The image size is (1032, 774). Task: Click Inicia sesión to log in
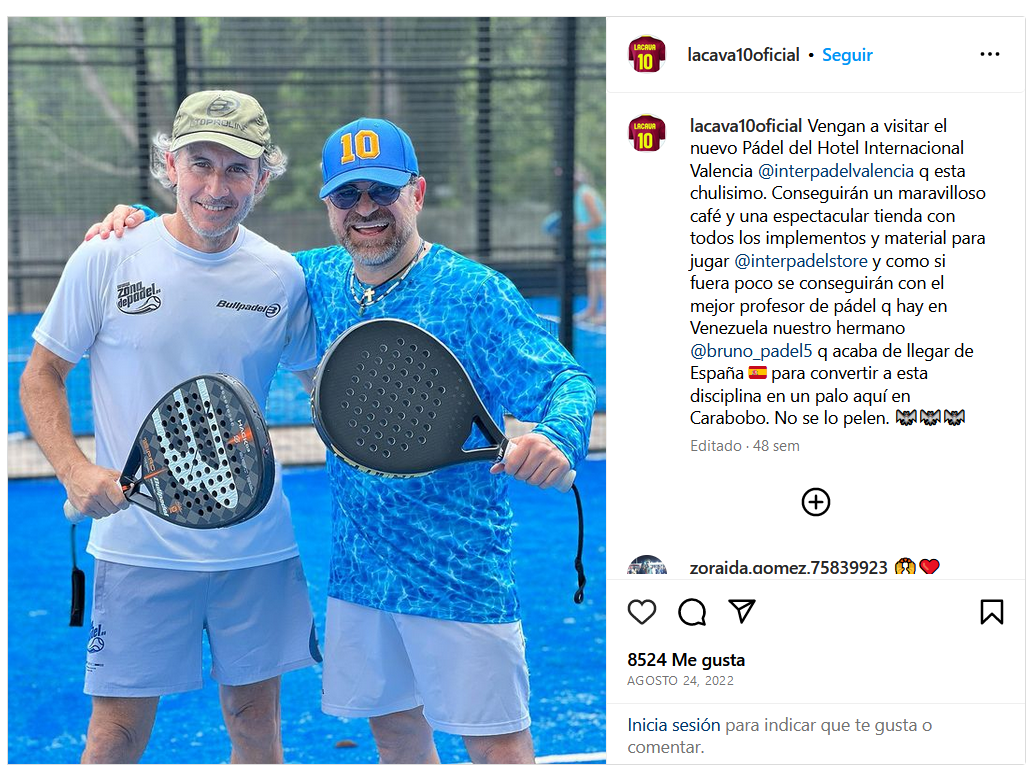tap(673, 725)
